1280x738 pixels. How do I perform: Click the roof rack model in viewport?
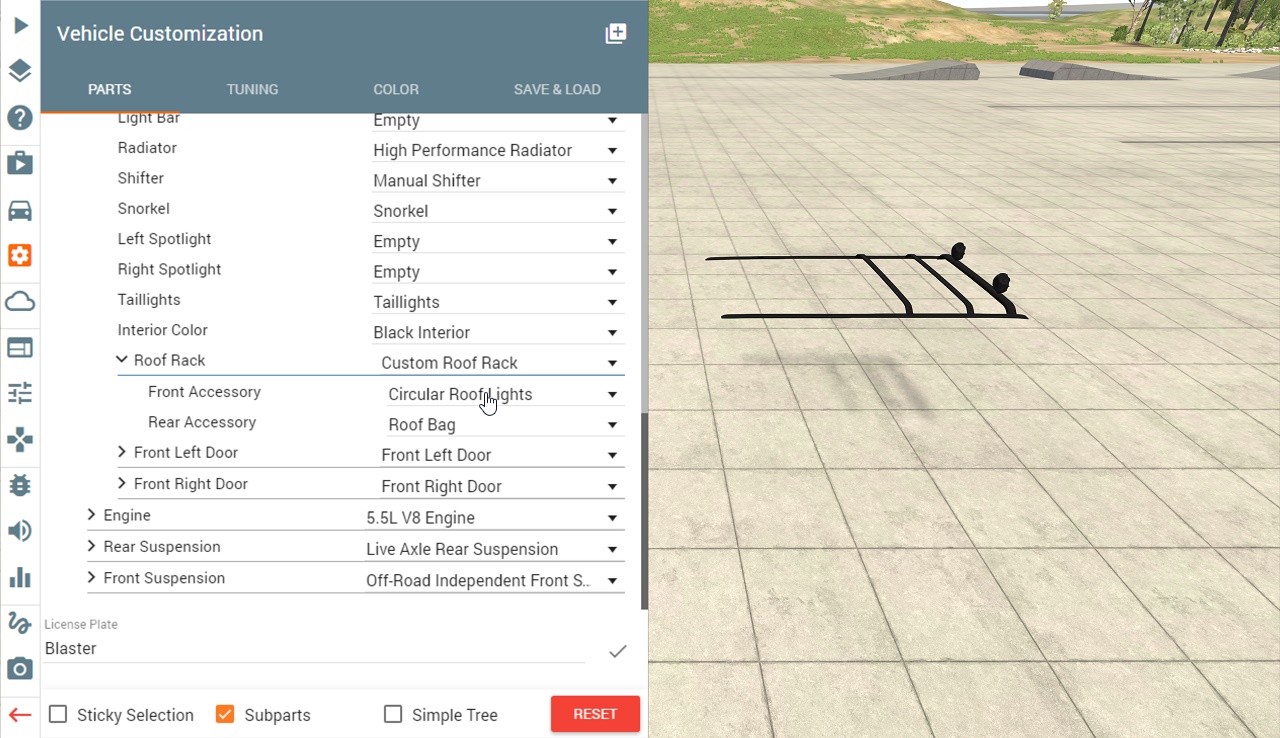[x=866, y=283]
